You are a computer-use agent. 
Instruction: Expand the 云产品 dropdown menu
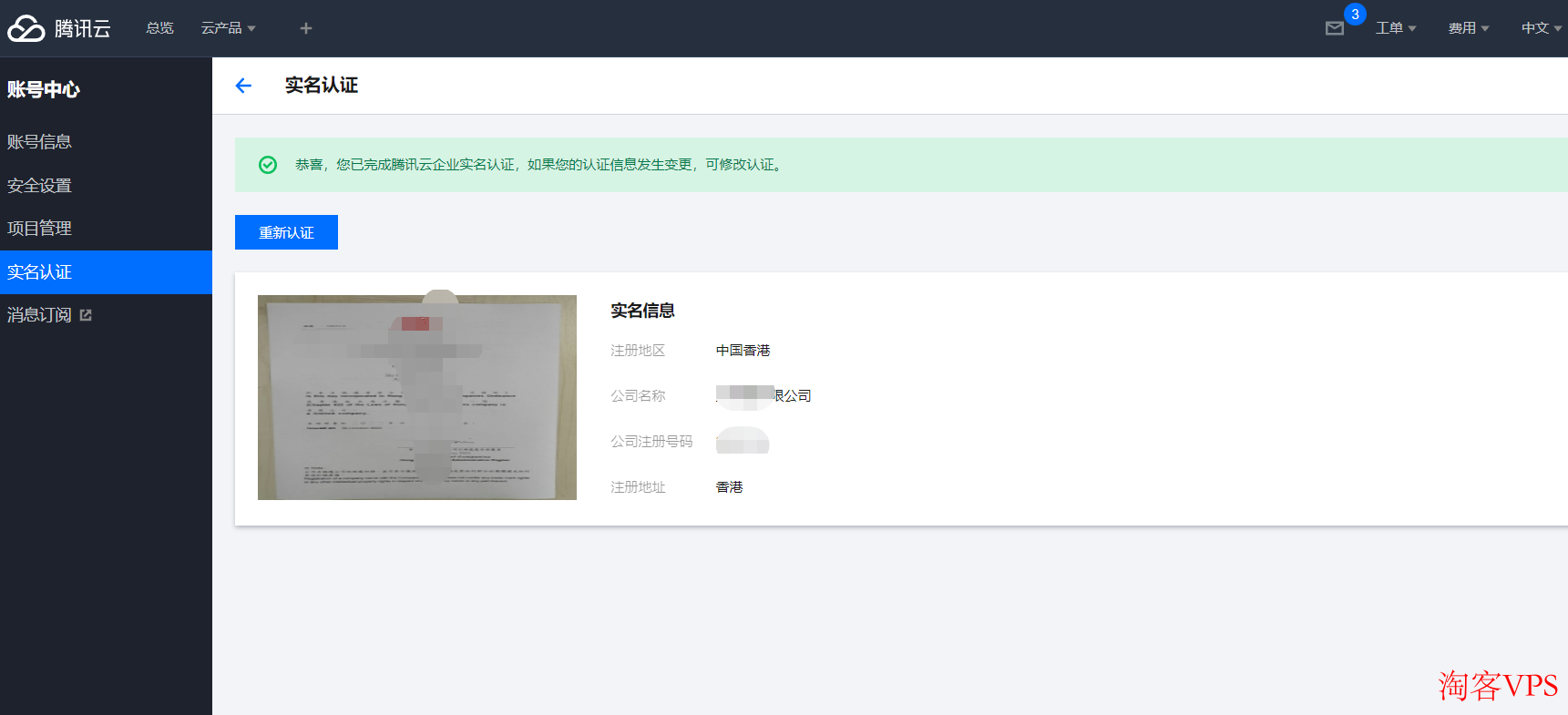tap(229, 28)
